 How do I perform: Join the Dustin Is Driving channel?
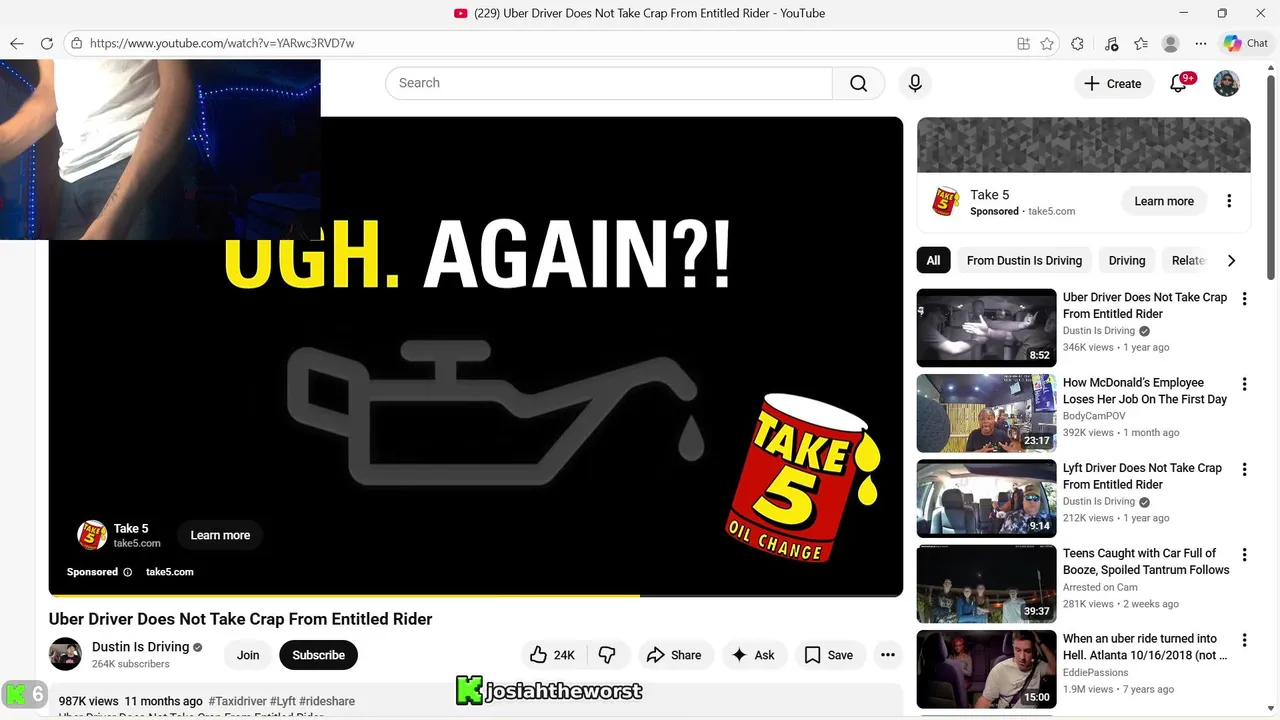tap(248, 655)
